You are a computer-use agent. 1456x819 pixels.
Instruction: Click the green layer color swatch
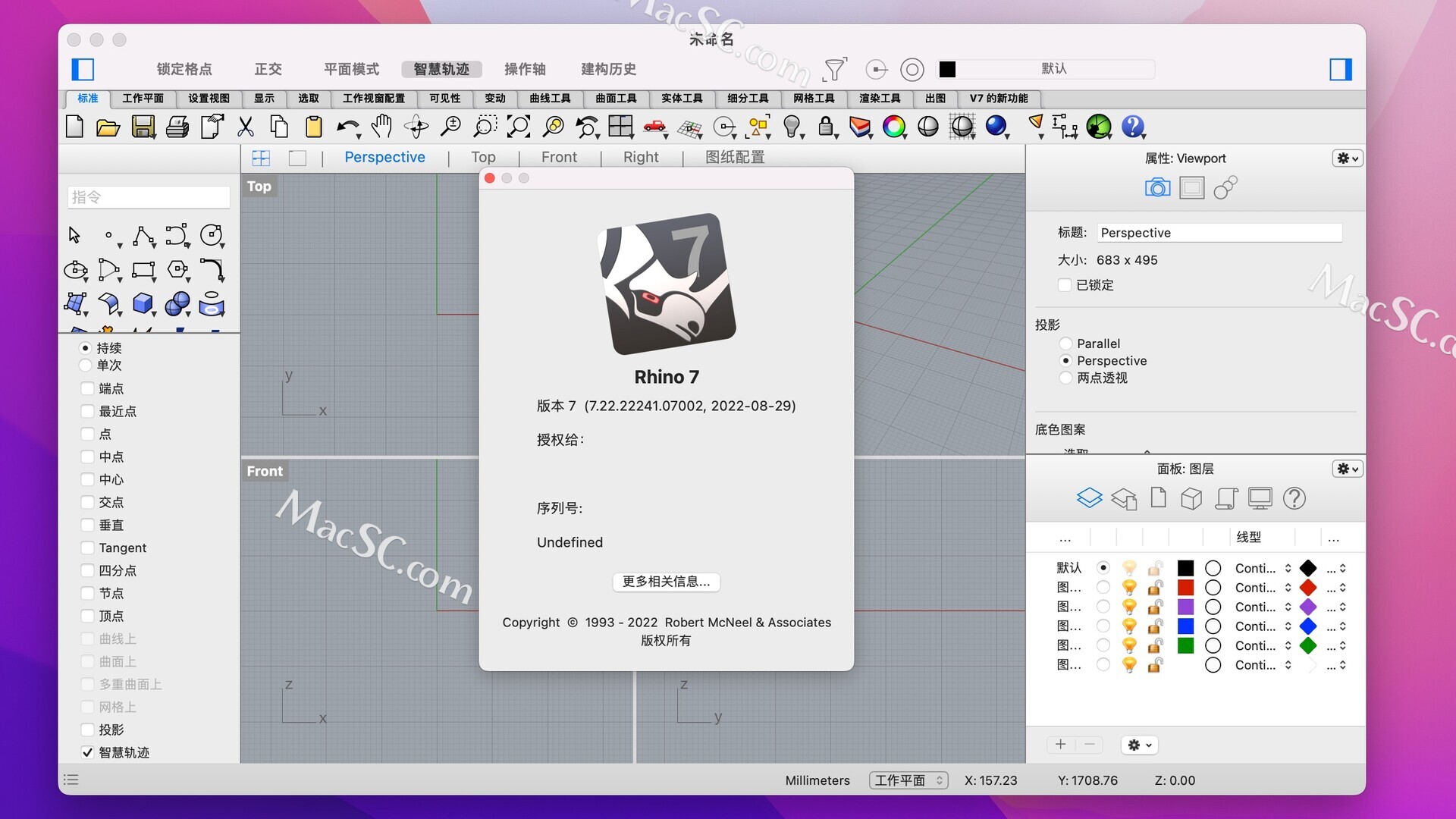point(1185,645)
